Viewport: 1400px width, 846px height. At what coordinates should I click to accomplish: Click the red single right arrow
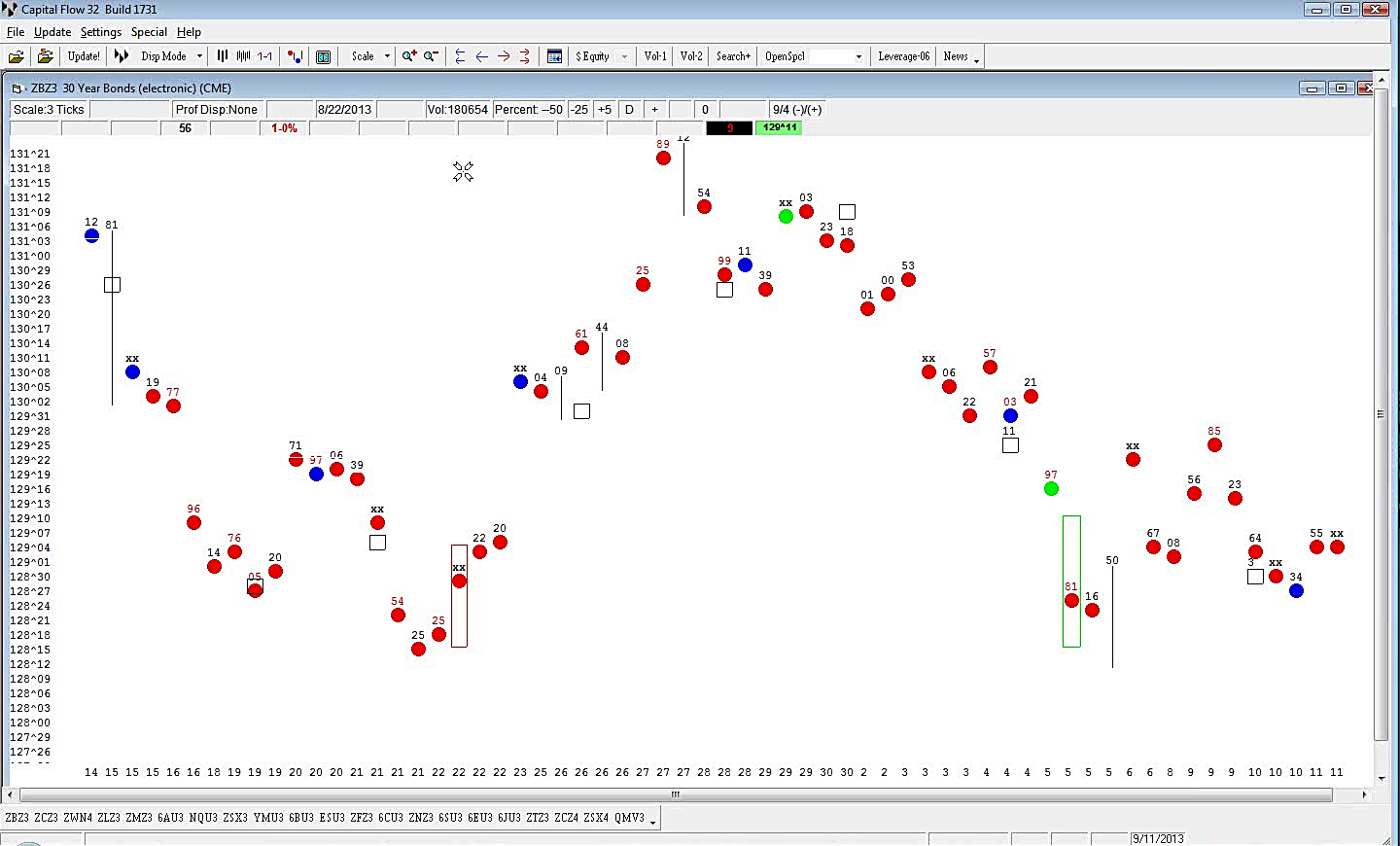504,56
